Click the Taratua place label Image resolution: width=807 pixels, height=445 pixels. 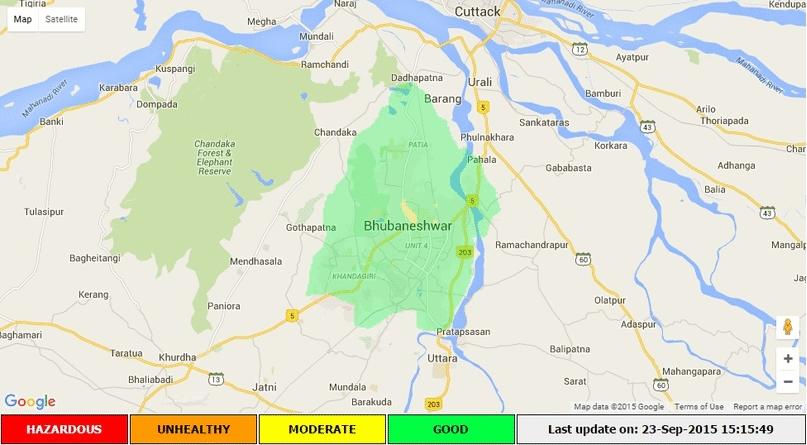125,353
